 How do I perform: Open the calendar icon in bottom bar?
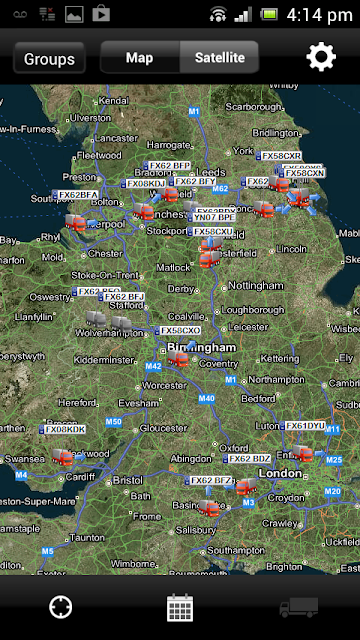[x=180, y=607]
